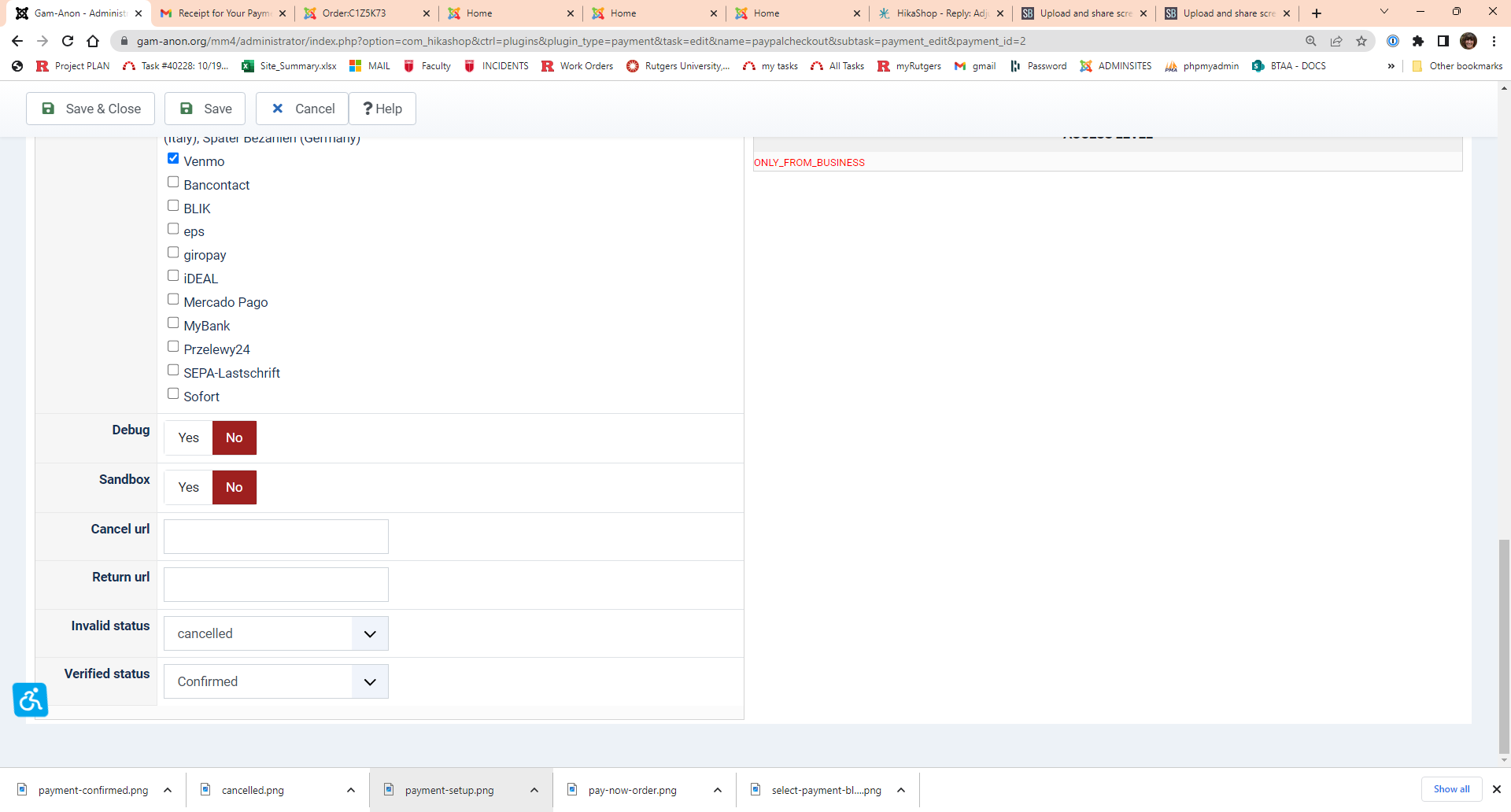
Task: Enable the BLIK checkbox
Action: [173, 206]
